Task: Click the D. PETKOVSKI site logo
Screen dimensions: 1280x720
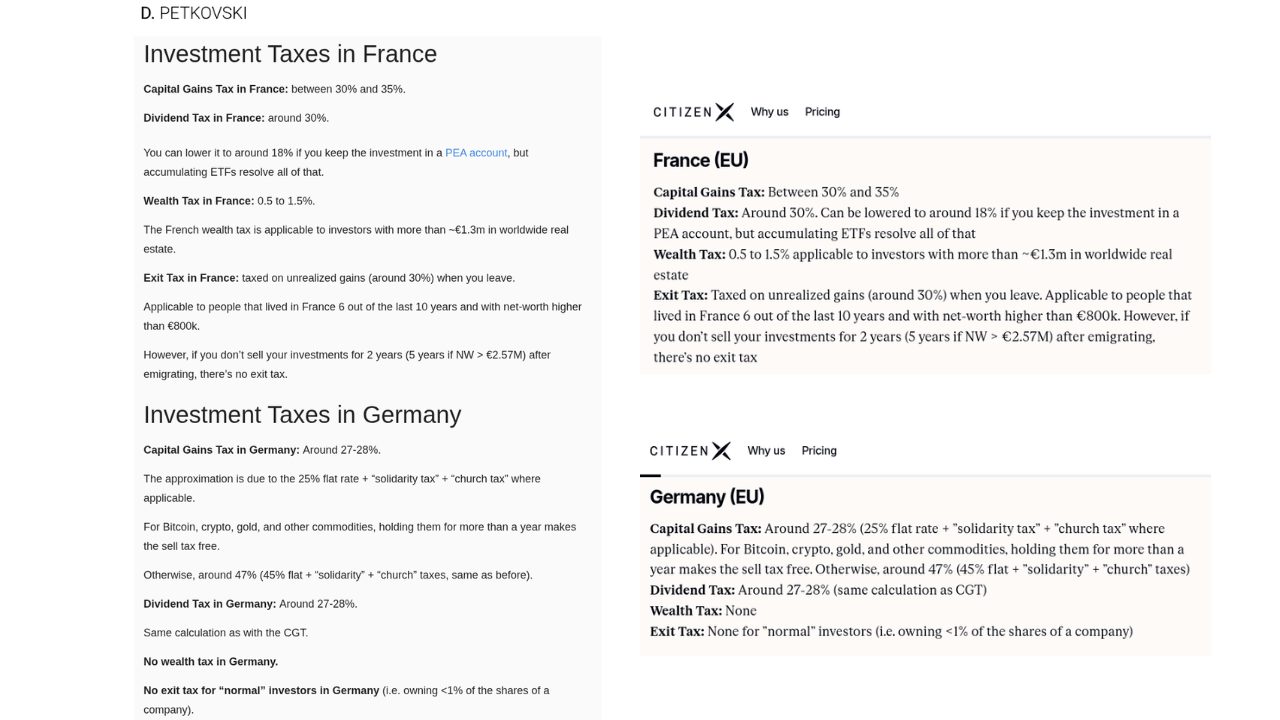Action: (x=193, y=13)
